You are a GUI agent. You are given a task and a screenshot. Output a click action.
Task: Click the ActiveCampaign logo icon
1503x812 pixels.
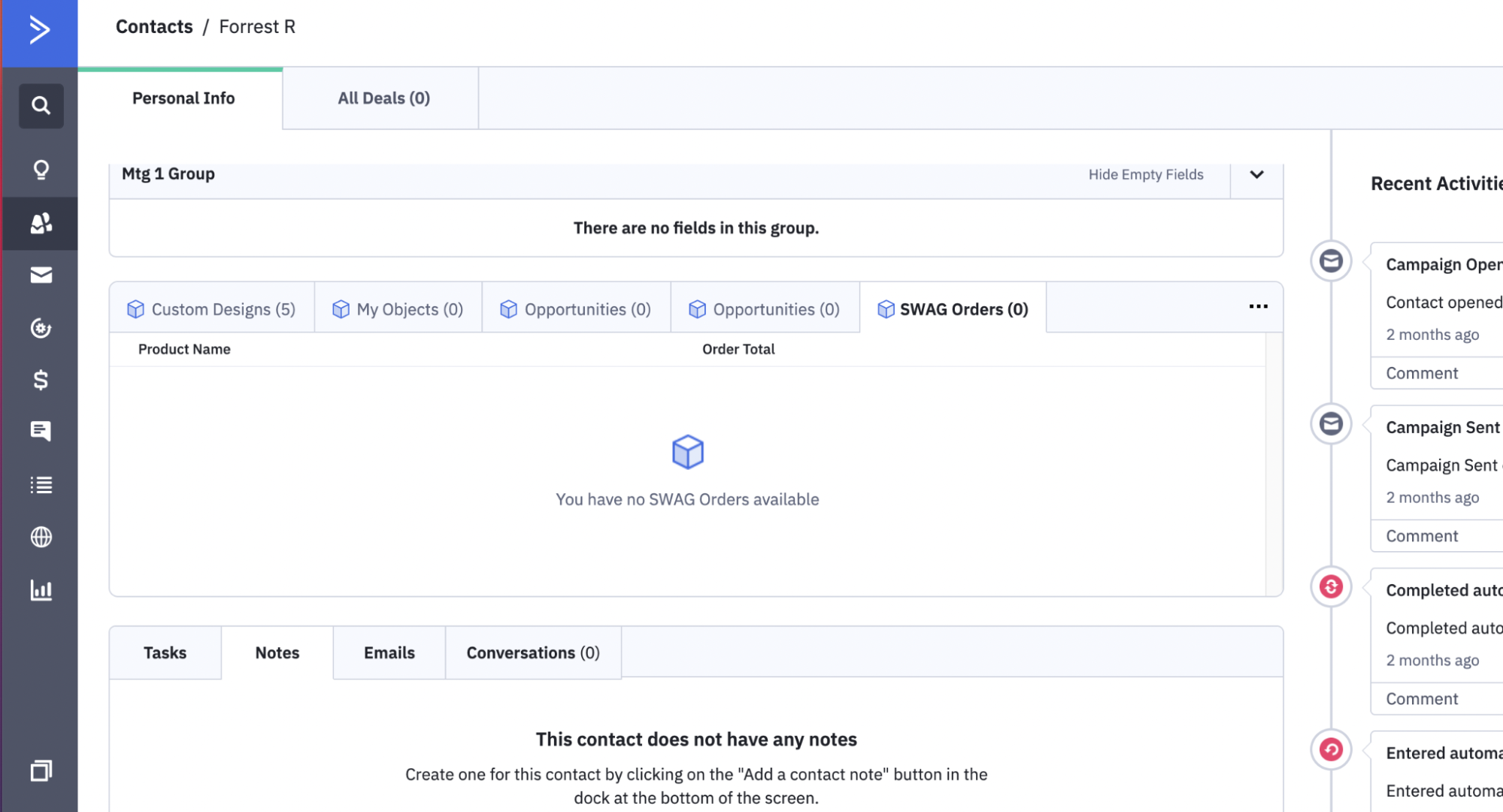click(39, 30)
